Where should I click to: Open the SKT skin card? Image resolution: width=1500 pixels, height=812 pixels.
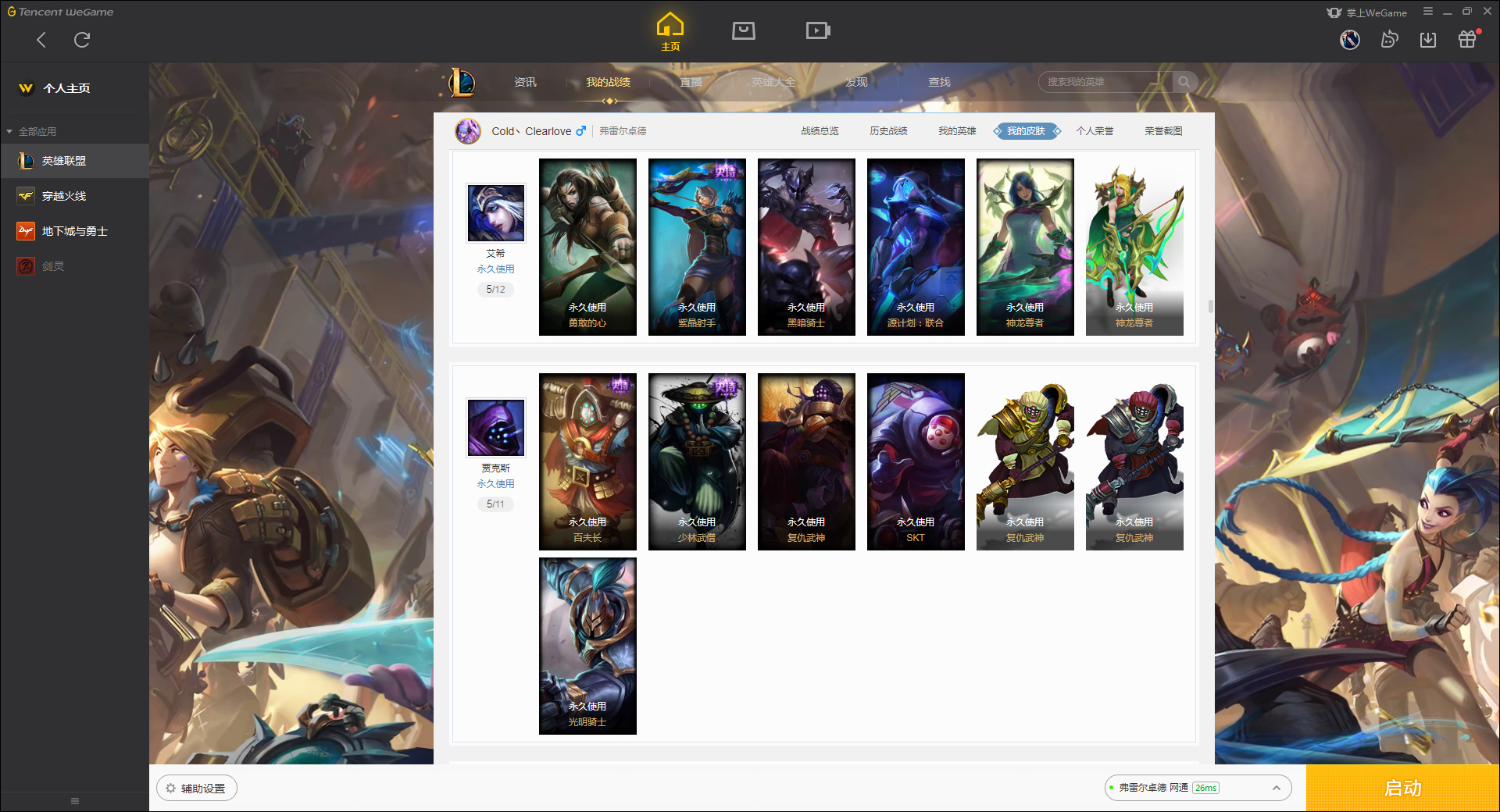(x=916, y=462)
